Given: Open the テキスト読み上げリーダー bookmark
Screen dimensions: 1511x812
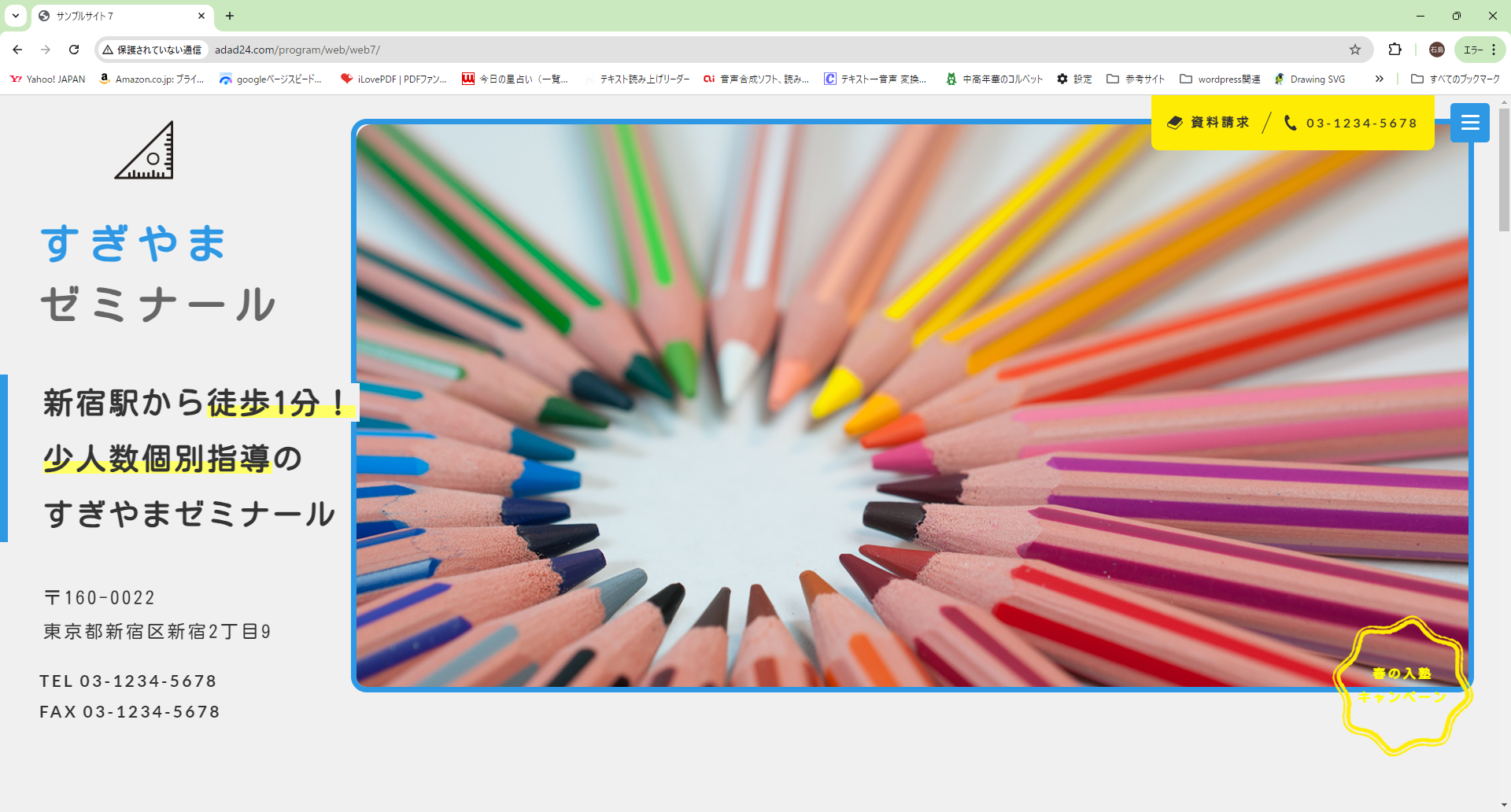Looking at the screenshot, I should [x=637, y=79].
